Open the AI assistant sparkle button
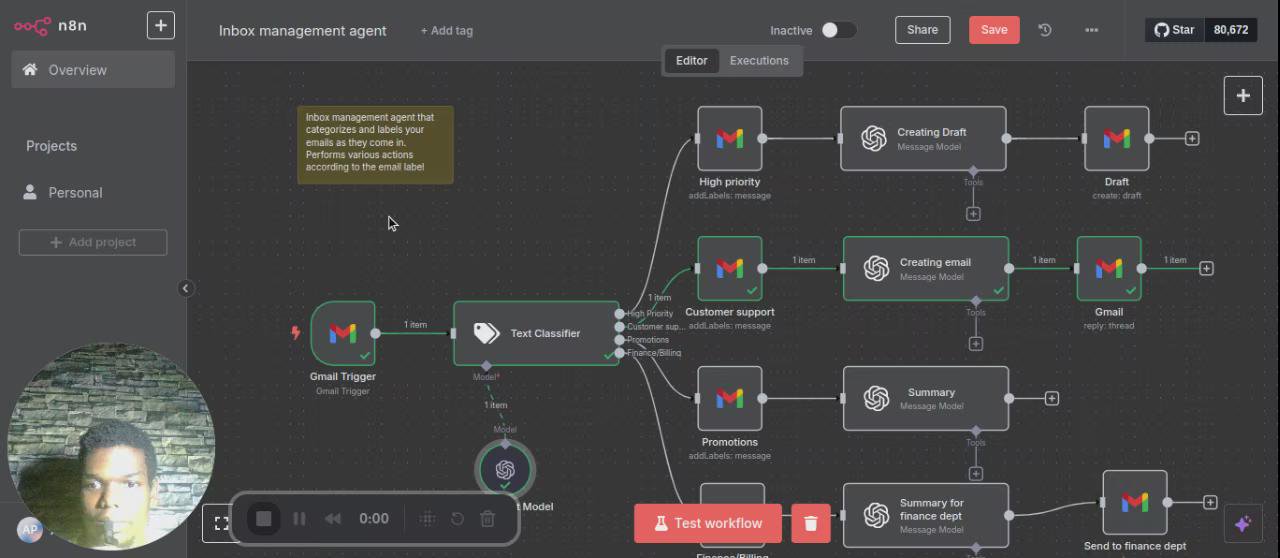1280x558 pixels. pyautogui.click(x=1243, y=524)
